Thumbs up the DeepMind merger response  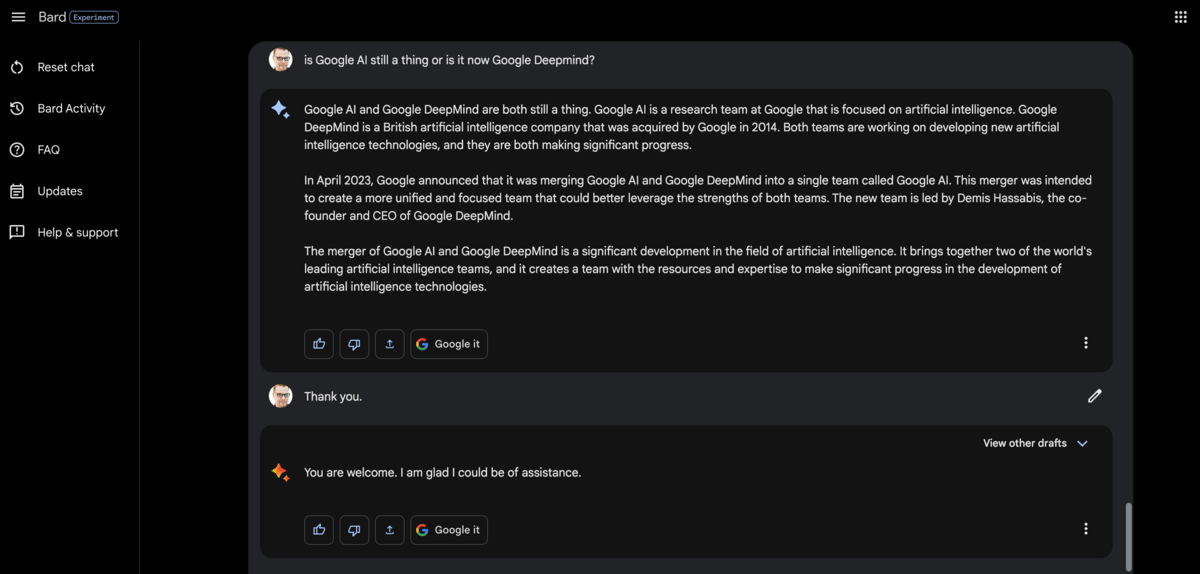(319, 344)
